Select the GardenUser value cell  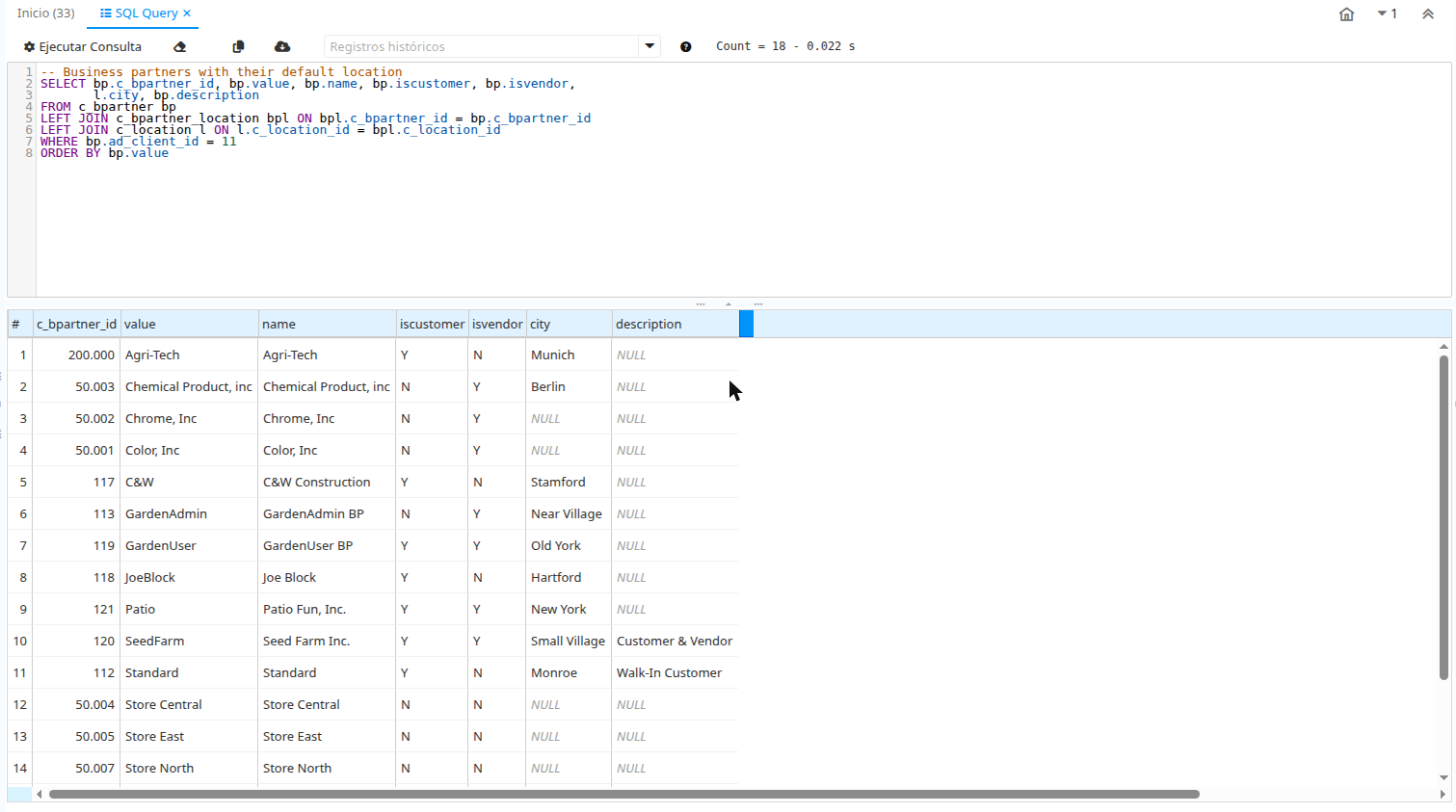[190, 546]
